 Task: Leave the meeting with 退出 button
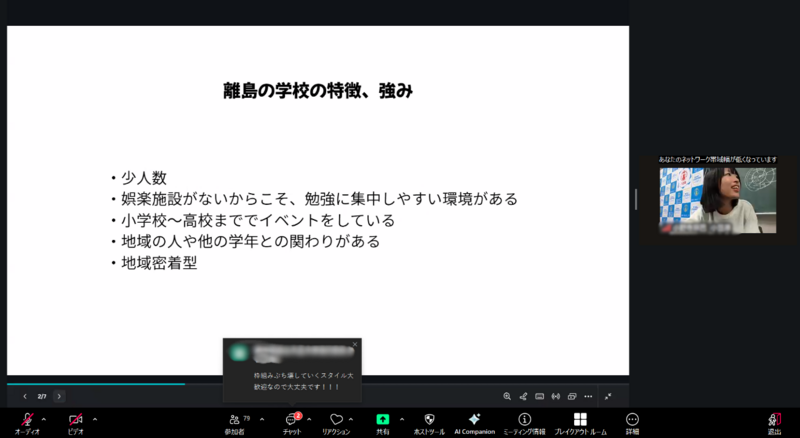tap(774, 420)
